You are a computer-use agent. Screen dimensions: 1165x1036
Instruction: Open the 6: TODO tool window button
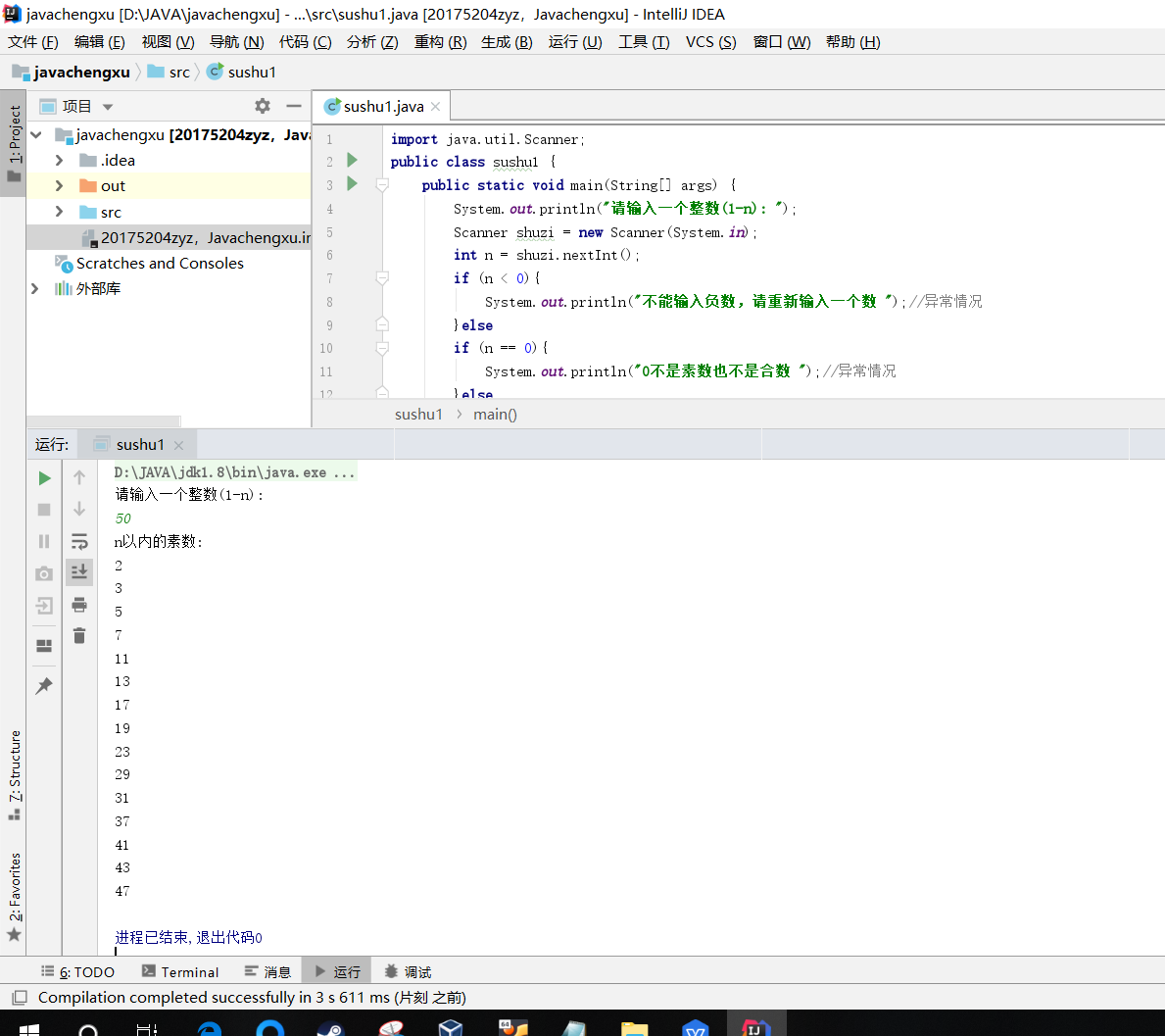[78, 971]
